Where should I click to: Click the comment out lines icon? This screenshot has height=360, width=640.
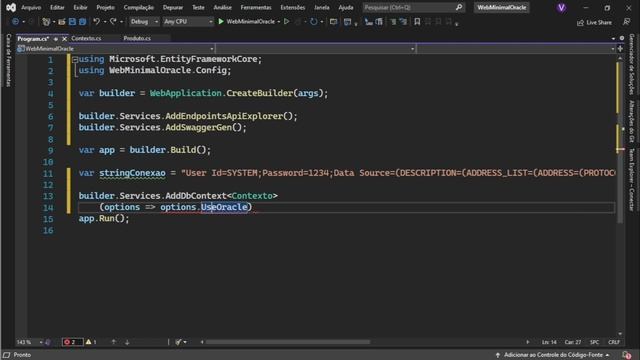(x=393, y=22)
